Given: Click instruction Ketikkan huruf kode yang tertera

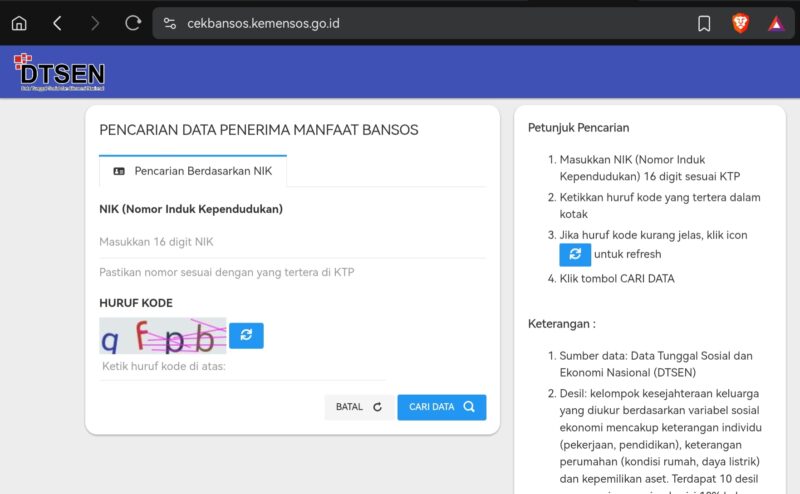Looking at the screenshot, I should pyautogui.click(x=660, y=206).
